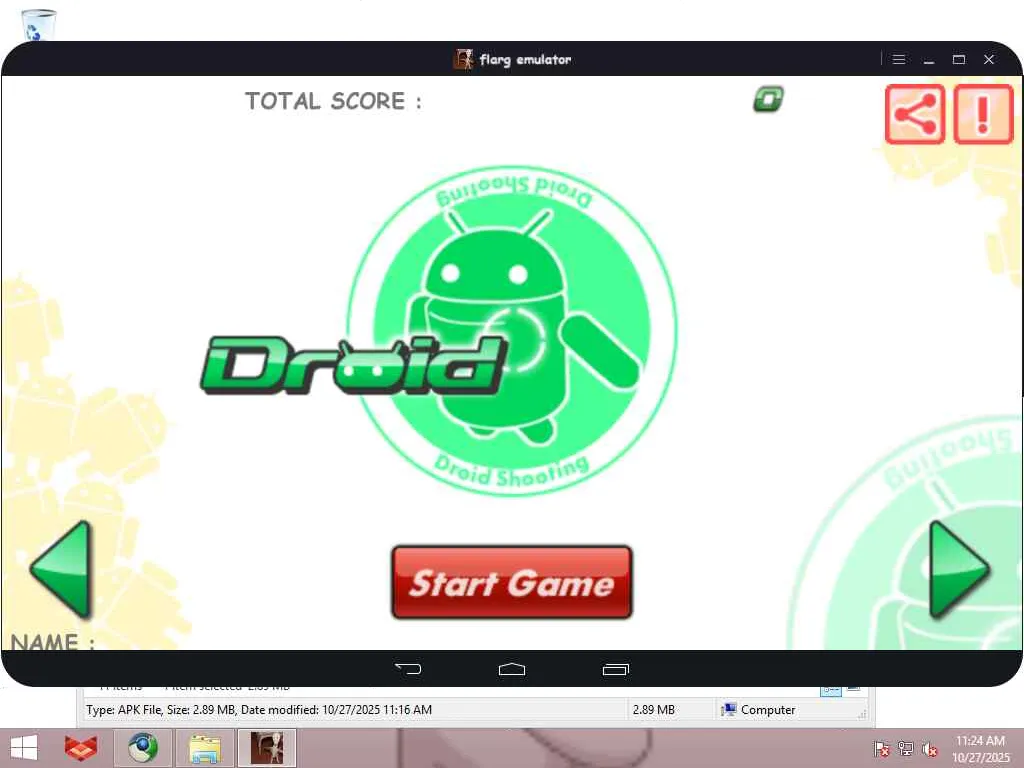Click the green right arrow

point(959,569)
